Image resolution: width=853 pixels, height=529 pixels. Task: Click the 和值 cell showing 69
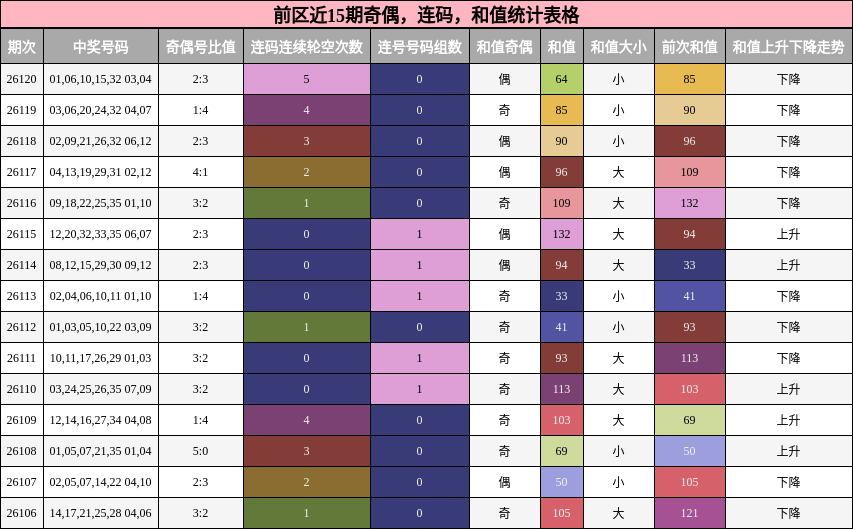562,451
